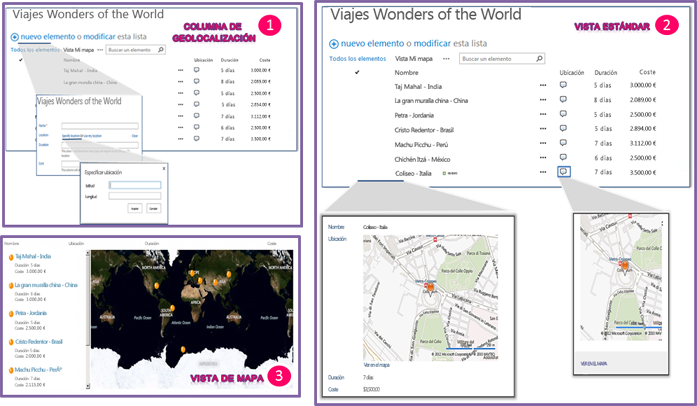Click search magnifier in geolocation column panel
The image size is (697, 406).
(160, 50)
